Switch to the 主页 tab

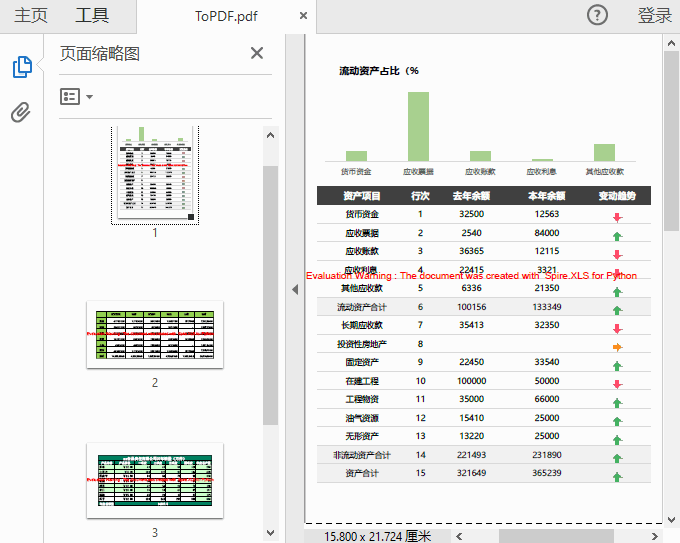click(x=31, y=16)
